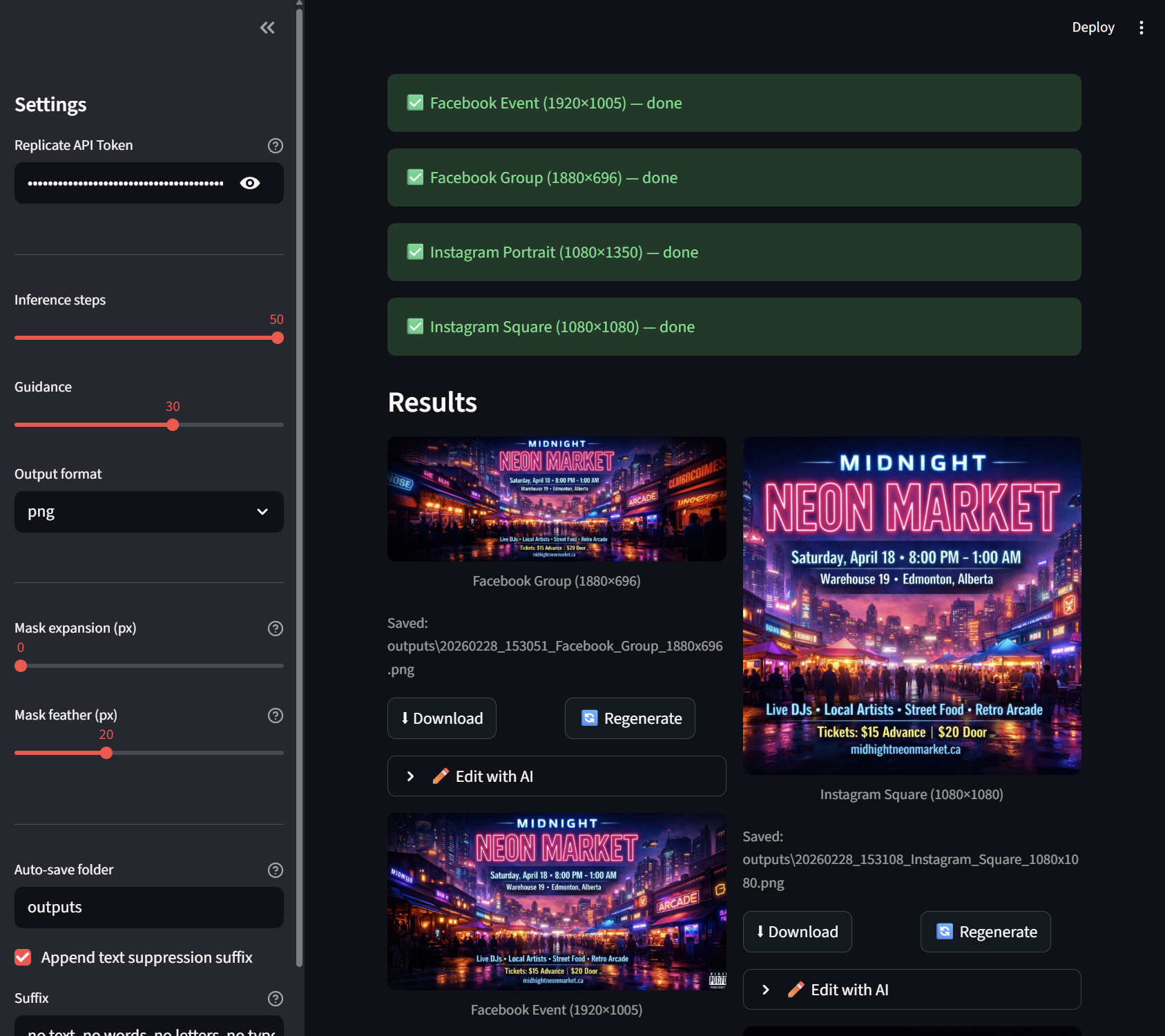Open the overflow menu beside Deploy
Image resolution: width=1165 pixels, height=1036 pixels.
1142,28
